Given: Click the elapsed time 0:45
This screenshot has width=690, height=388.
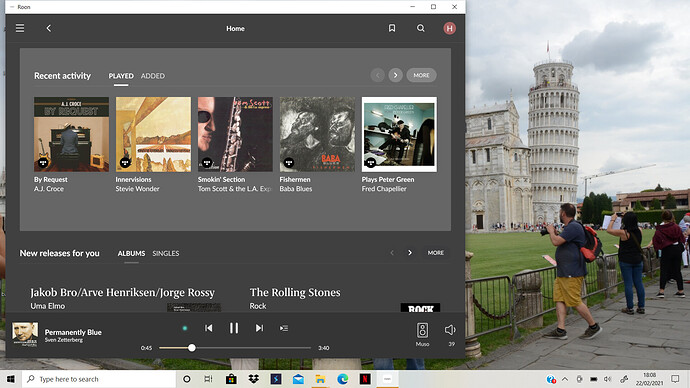Looking at the screenshot, I should [147, 348].
